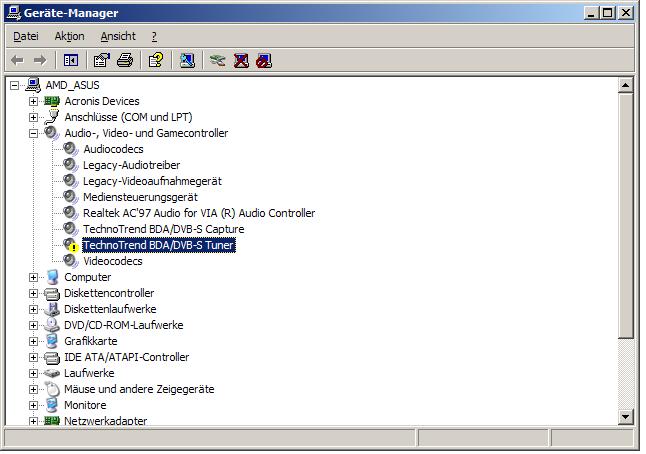Open Properties via toolbar icon

pyautogui.click(x=102, y=61)
